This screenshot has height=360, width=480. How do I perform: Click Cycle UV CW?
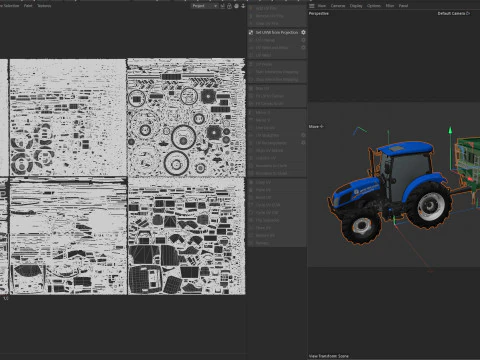pyautogui.click(x=267, y=213)
